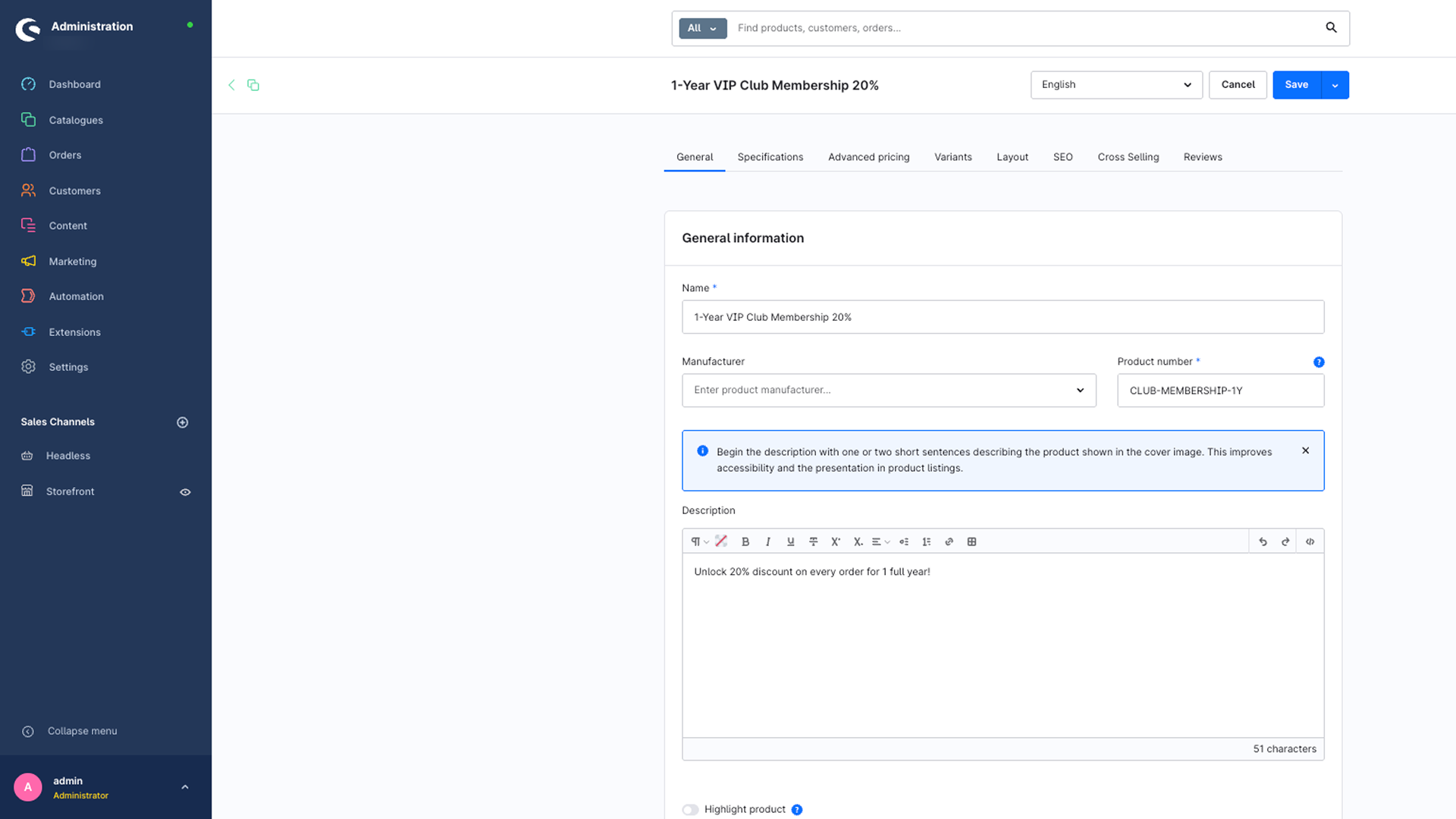Apply strikethrough formatting
1456x819 pixels.
(x=813, y=541)
